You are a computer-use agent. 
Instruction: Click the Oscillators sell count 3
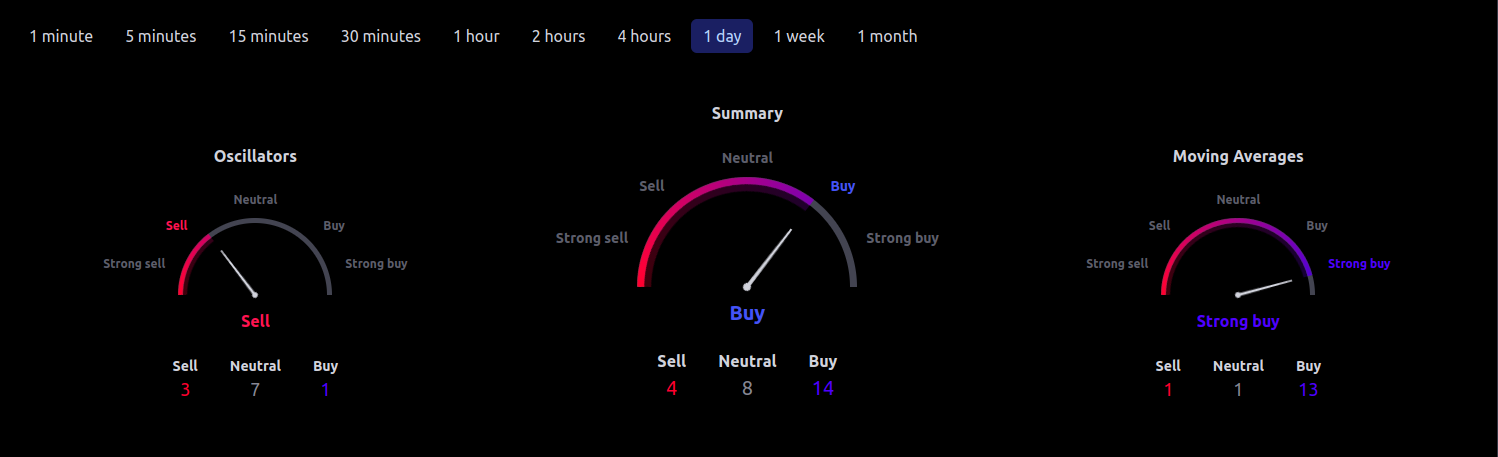point(185,390)
